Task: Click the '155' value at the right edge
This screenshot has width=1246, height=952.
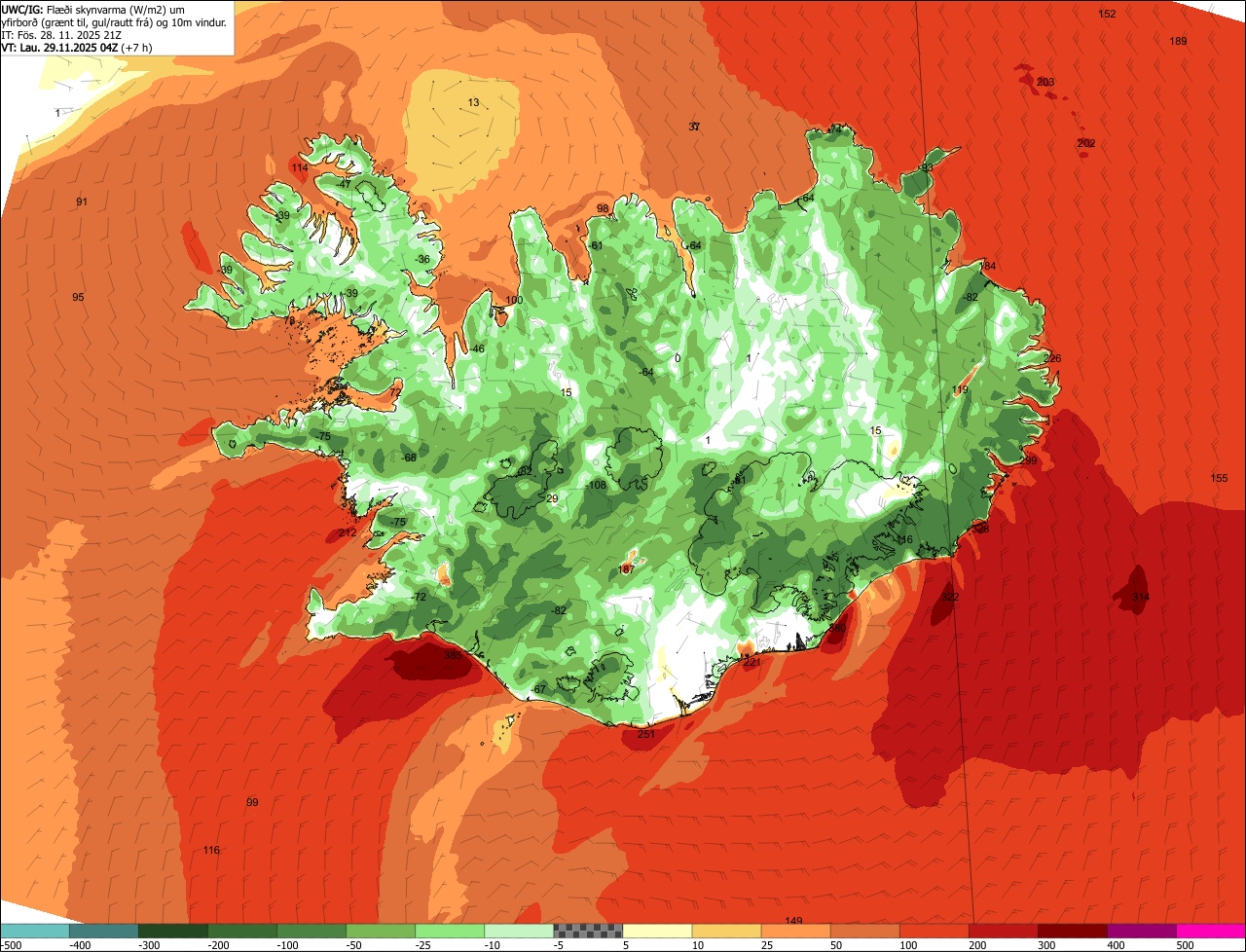Action: [x=1220, y=478]
